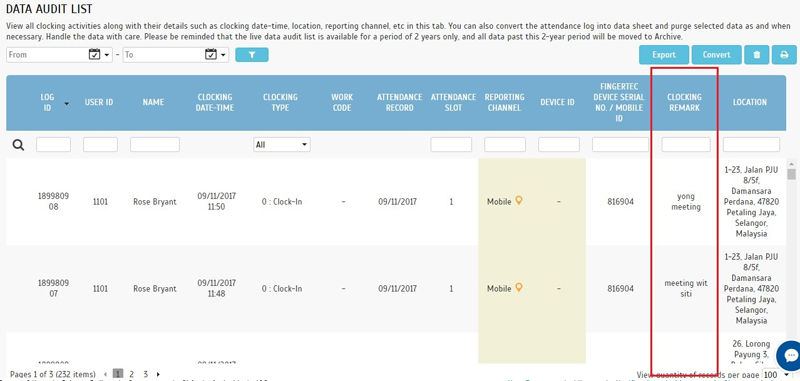The image size is (800, 381).
Task: Click the From date input field
Action: (x=47, y=55)
